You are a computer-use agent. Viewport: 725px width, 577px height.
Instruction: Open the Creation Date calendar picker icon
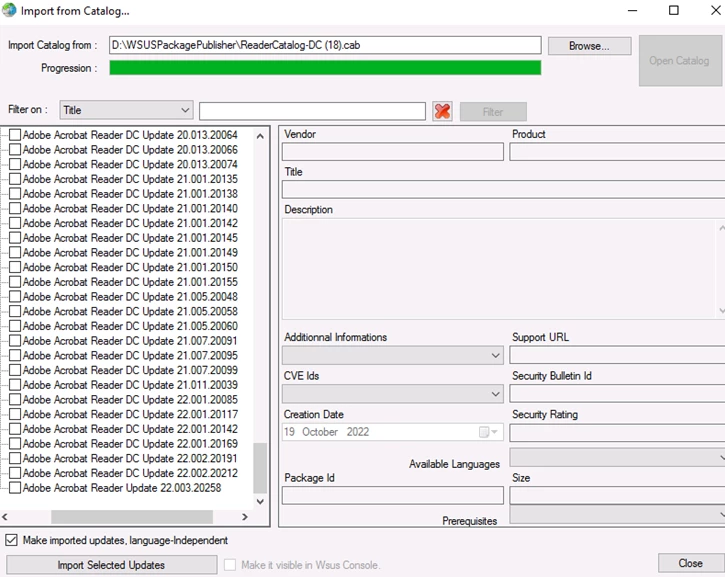(487, 432)
